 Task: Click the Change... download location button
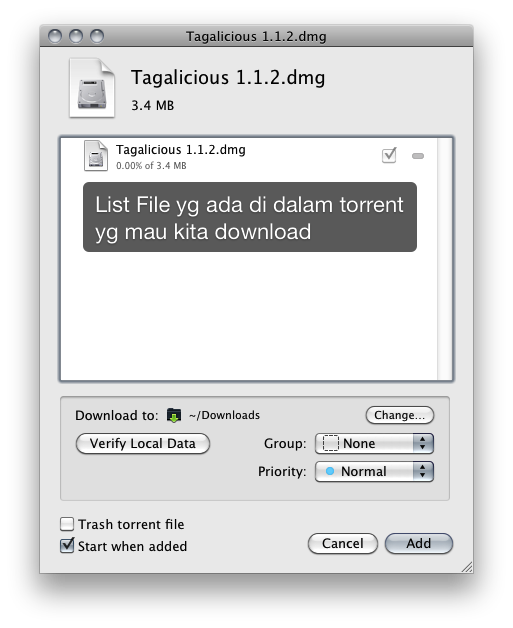click(400, 415)
